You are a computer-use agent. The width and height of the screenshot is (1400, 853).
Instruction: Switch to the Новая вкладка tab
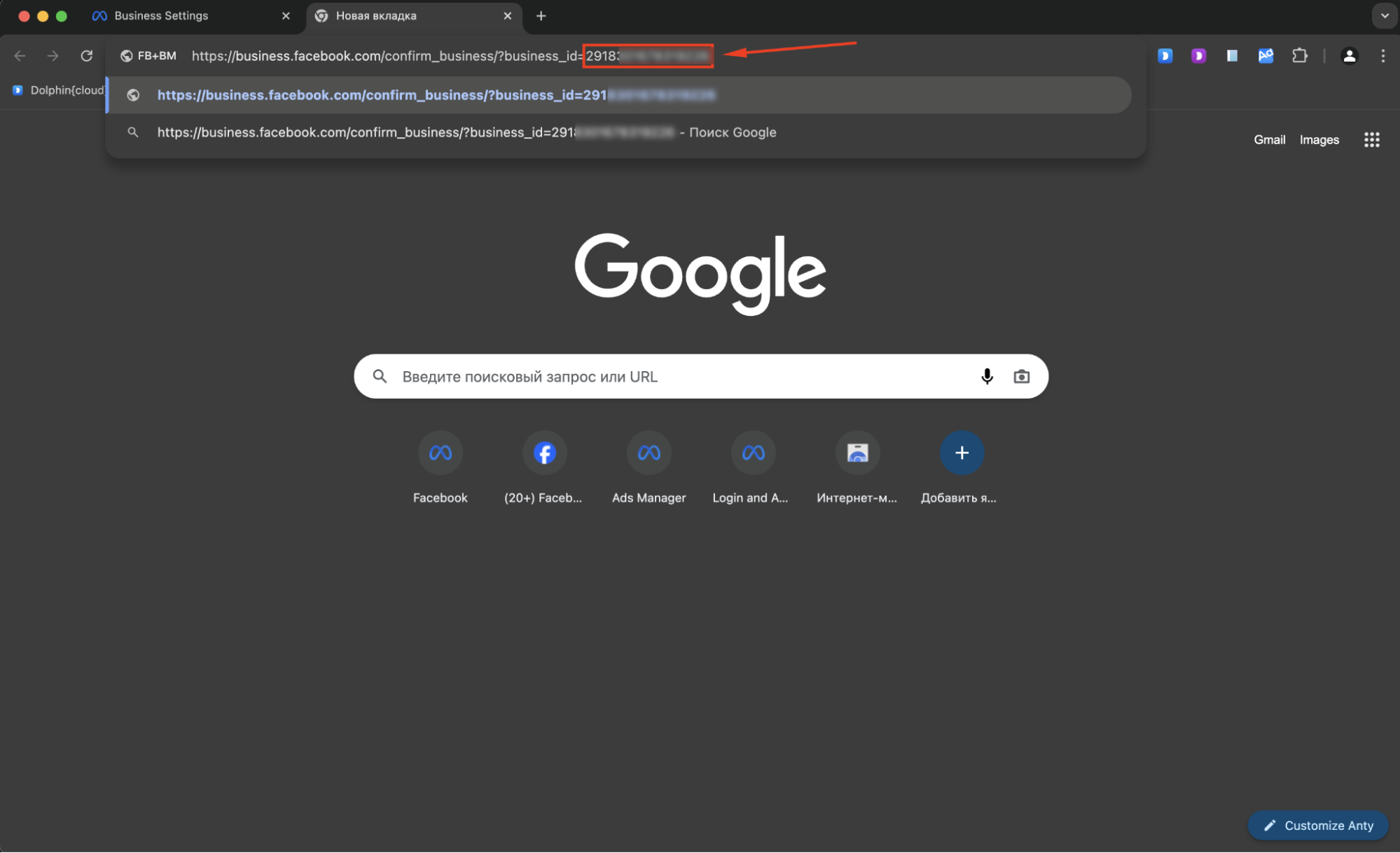(413, 16)
